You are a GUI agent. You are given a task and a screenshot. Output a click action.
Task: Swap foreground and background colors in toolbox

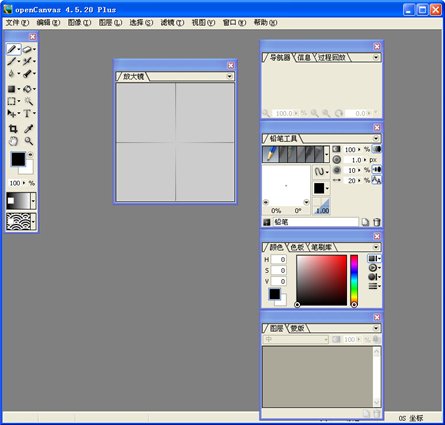[x=30, y=155]
